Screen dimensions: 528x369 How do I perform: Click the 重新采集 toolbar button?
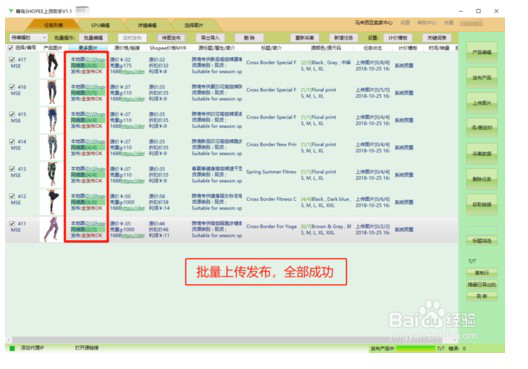(x=305, y=38)
